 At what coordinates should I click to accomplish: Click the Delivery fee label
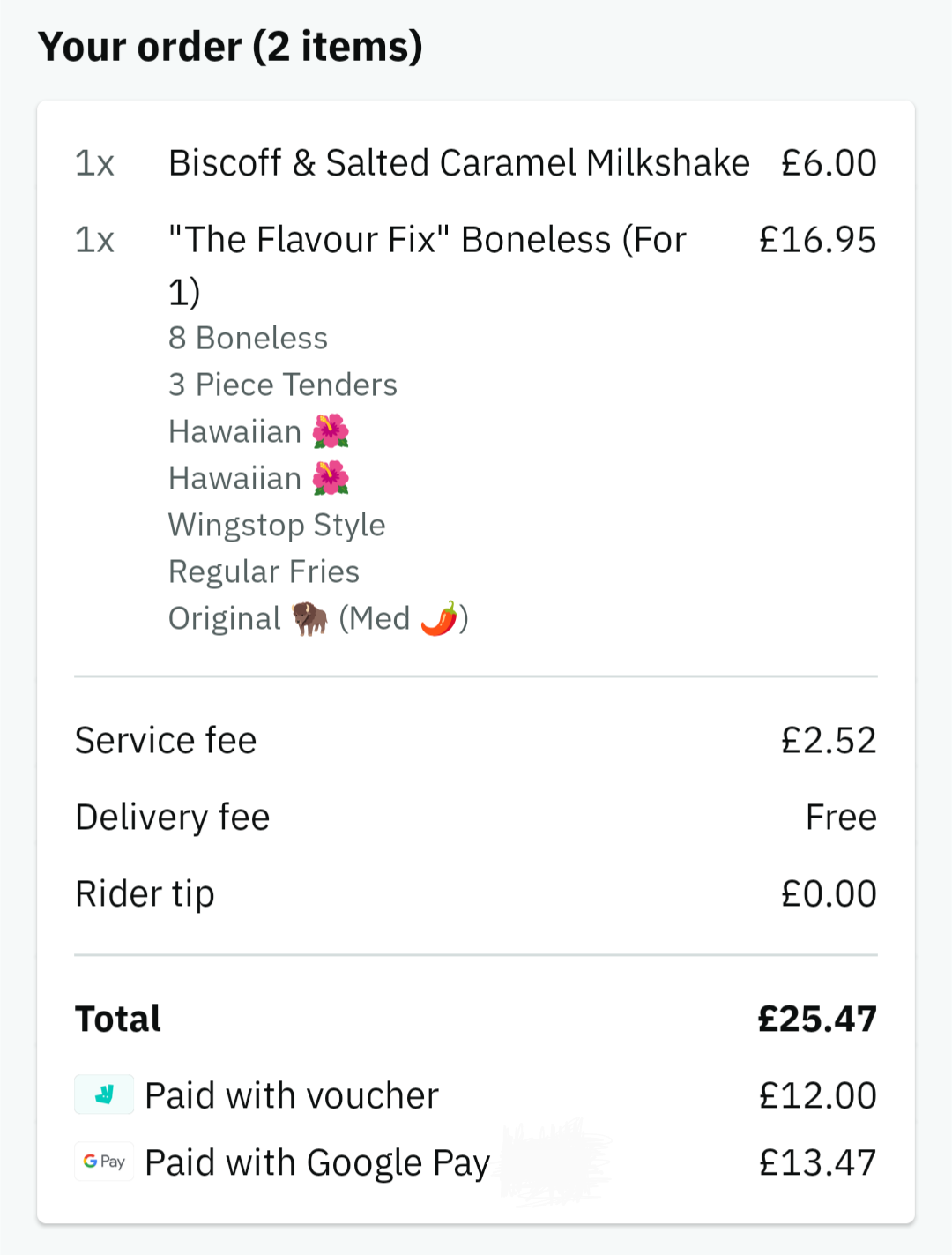[x=173, y=818]
